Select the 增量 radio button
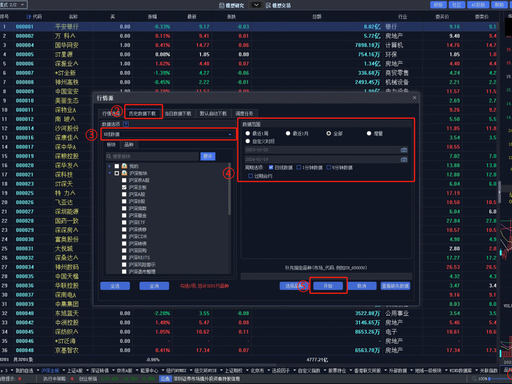Screen dimensions: 512x384 pos(369,133)
